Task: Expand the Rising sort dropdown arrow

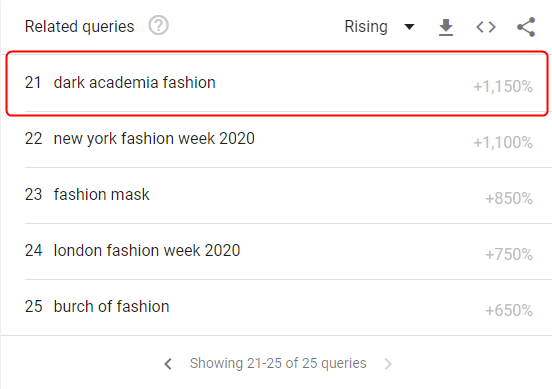Action: click(409, 27)
